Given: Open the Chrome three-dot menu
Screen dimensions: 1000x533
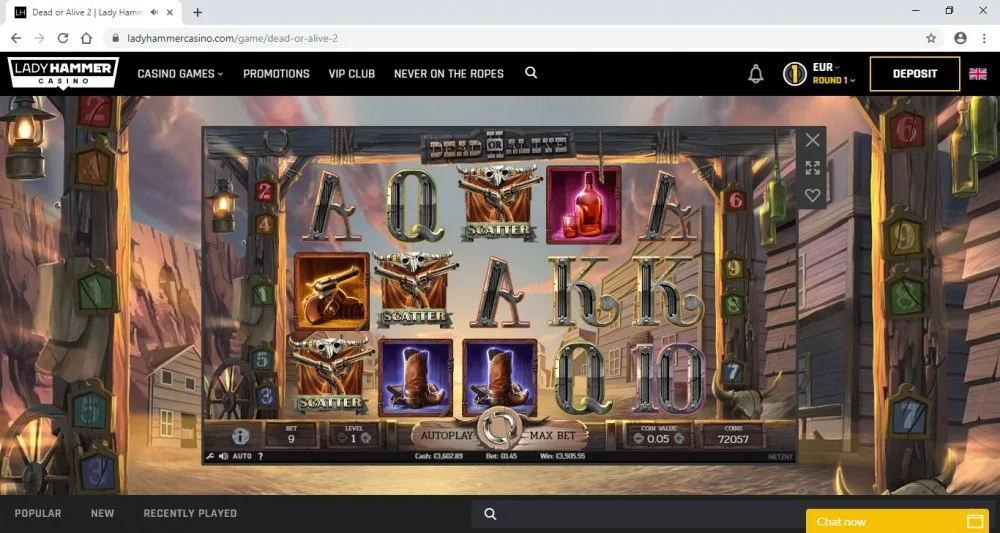Looking at the screenshot, I should coord(984,38).
